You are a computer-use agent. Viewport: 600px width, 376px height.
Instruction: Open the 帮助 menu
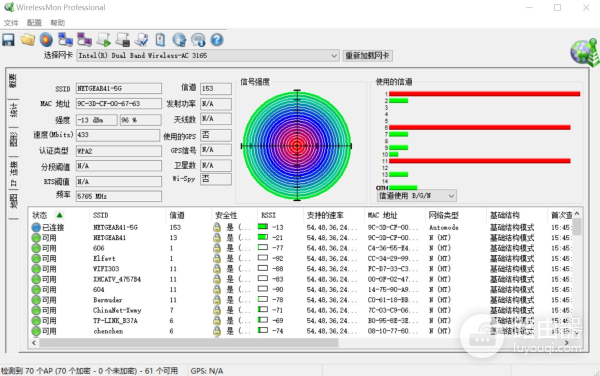click(57, 23)
